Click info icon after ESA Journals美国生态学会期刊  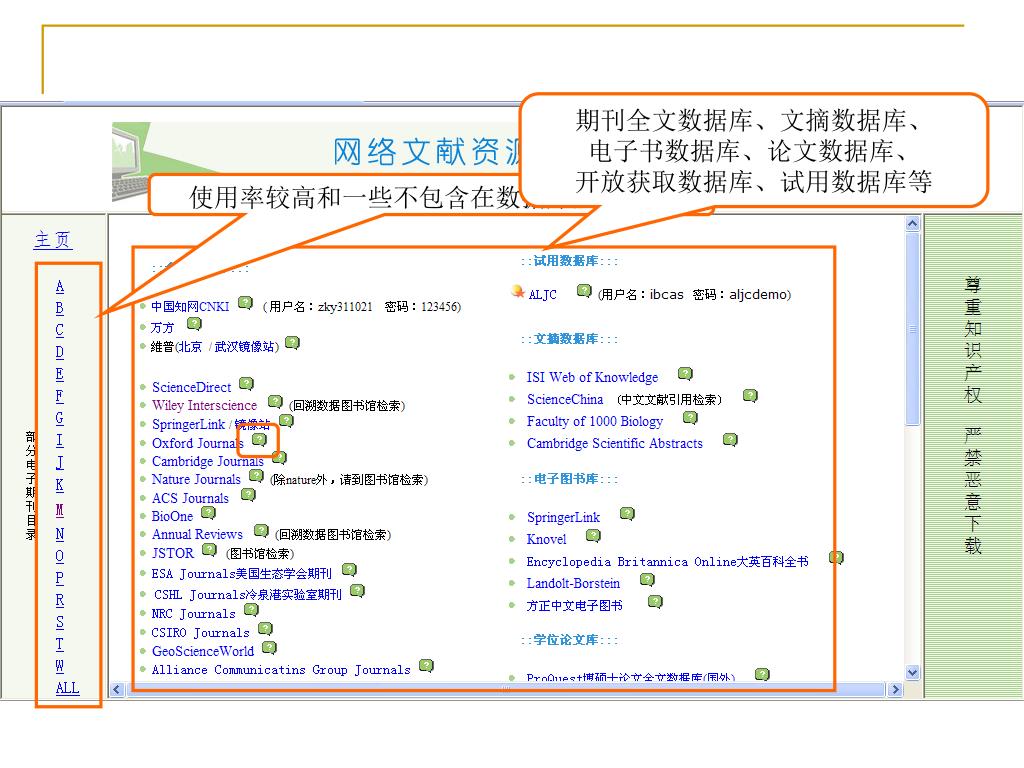tap(349, 569)
